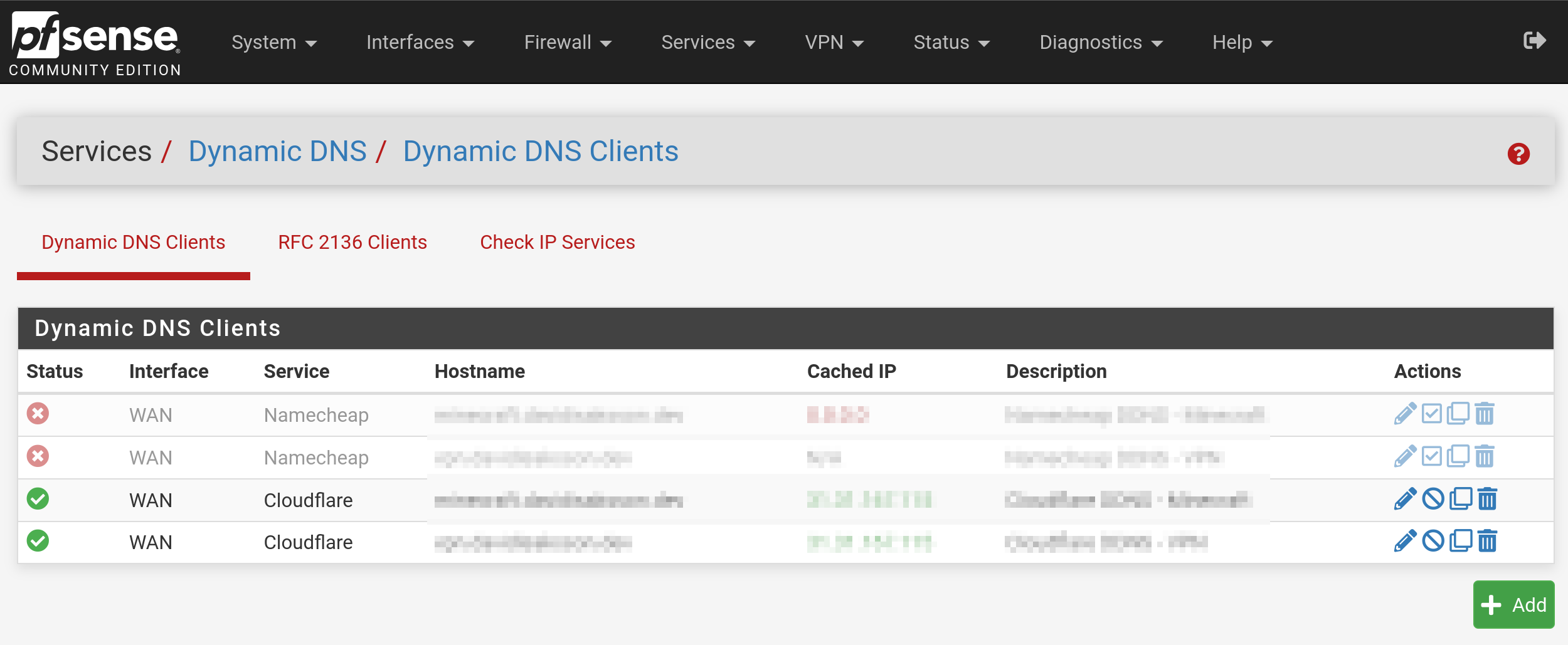The height and width of the screenshot is (645, 1568).
Task: Open the Firewall dropdown menu
Action: (x=568, y=43)
